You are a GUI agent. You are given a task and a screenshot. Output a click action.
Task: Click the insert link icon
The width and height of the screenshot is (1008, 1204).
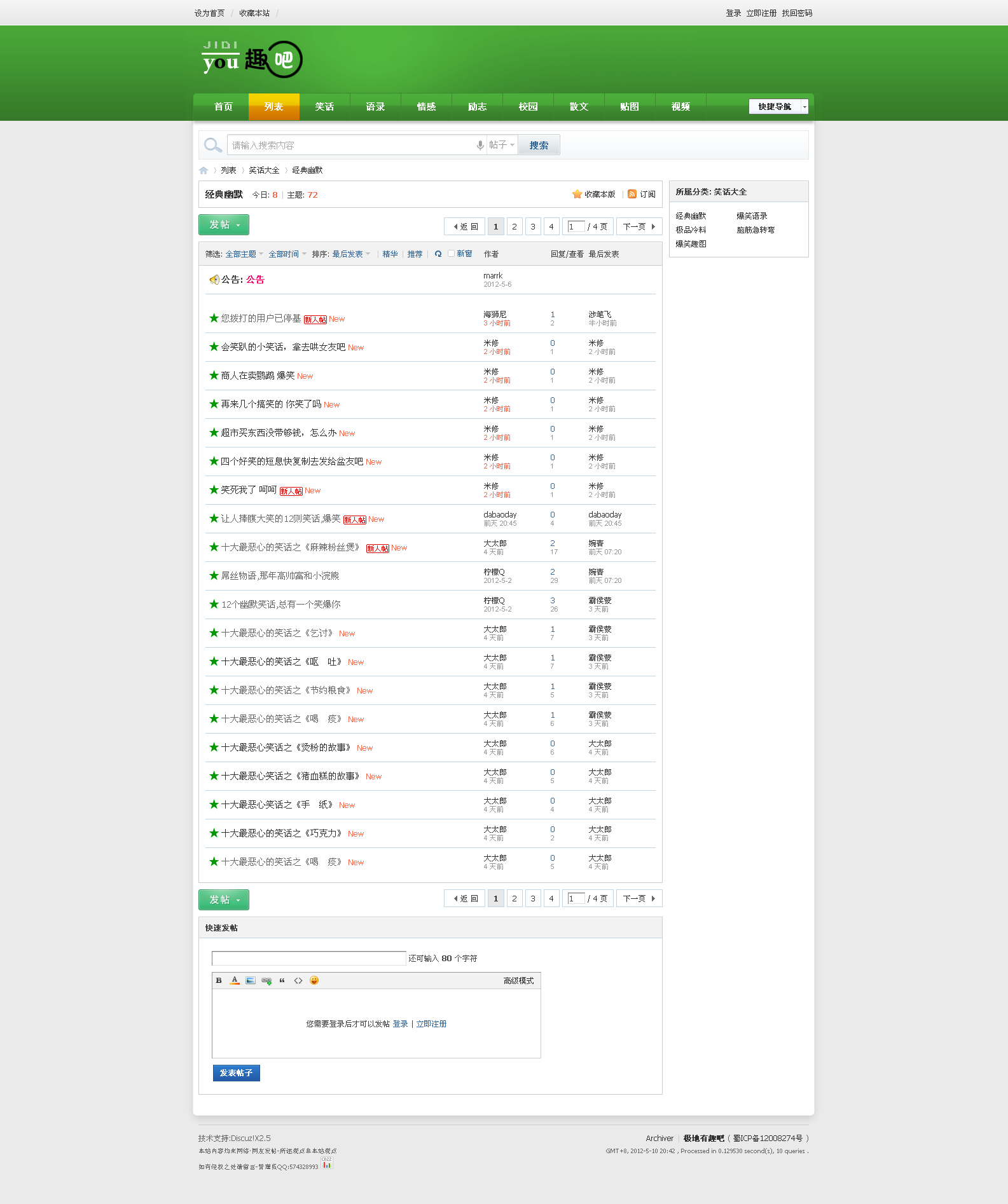click(266, 980)
